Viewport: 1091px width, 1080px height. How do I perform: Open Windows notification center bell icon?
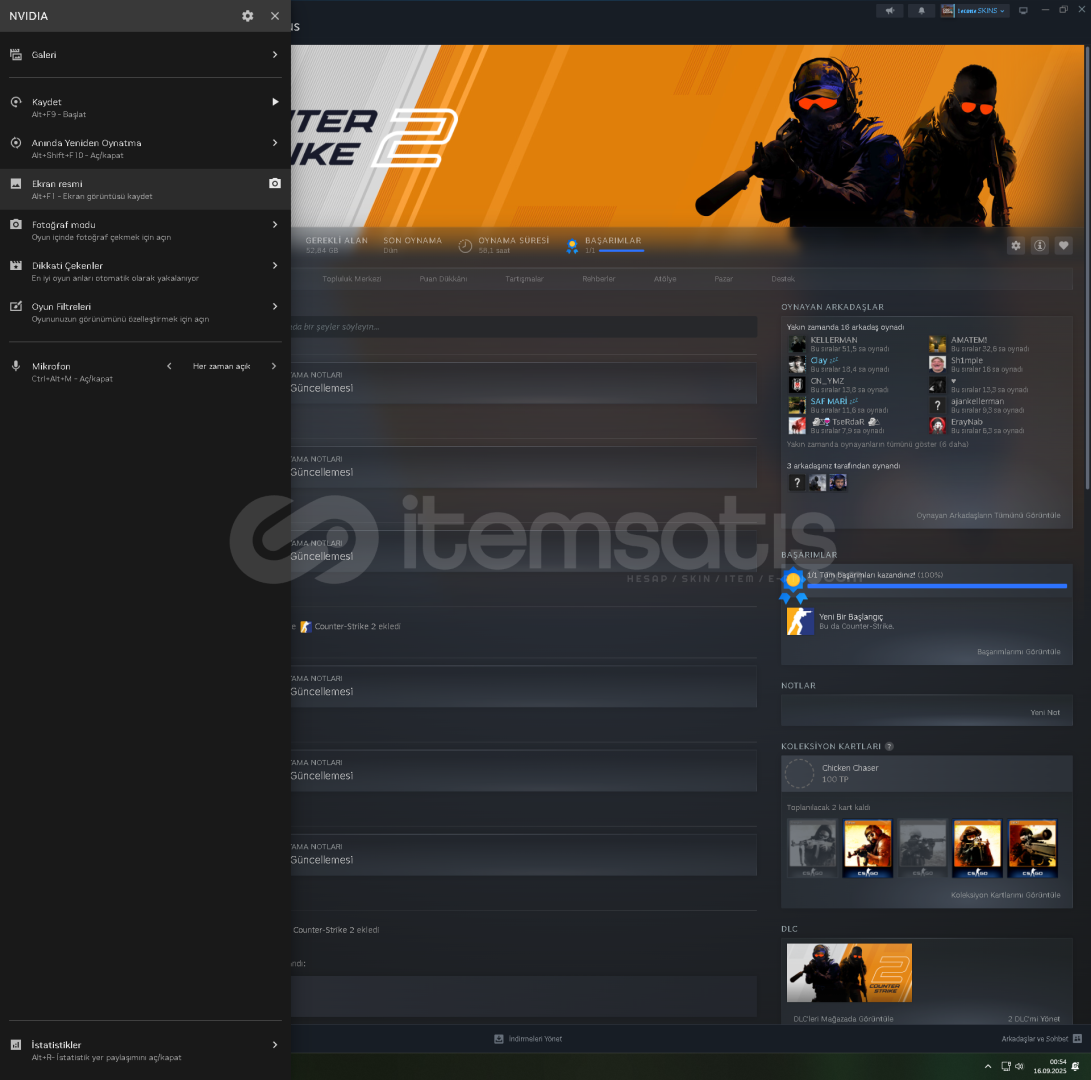click(x=1076, y=1066)
